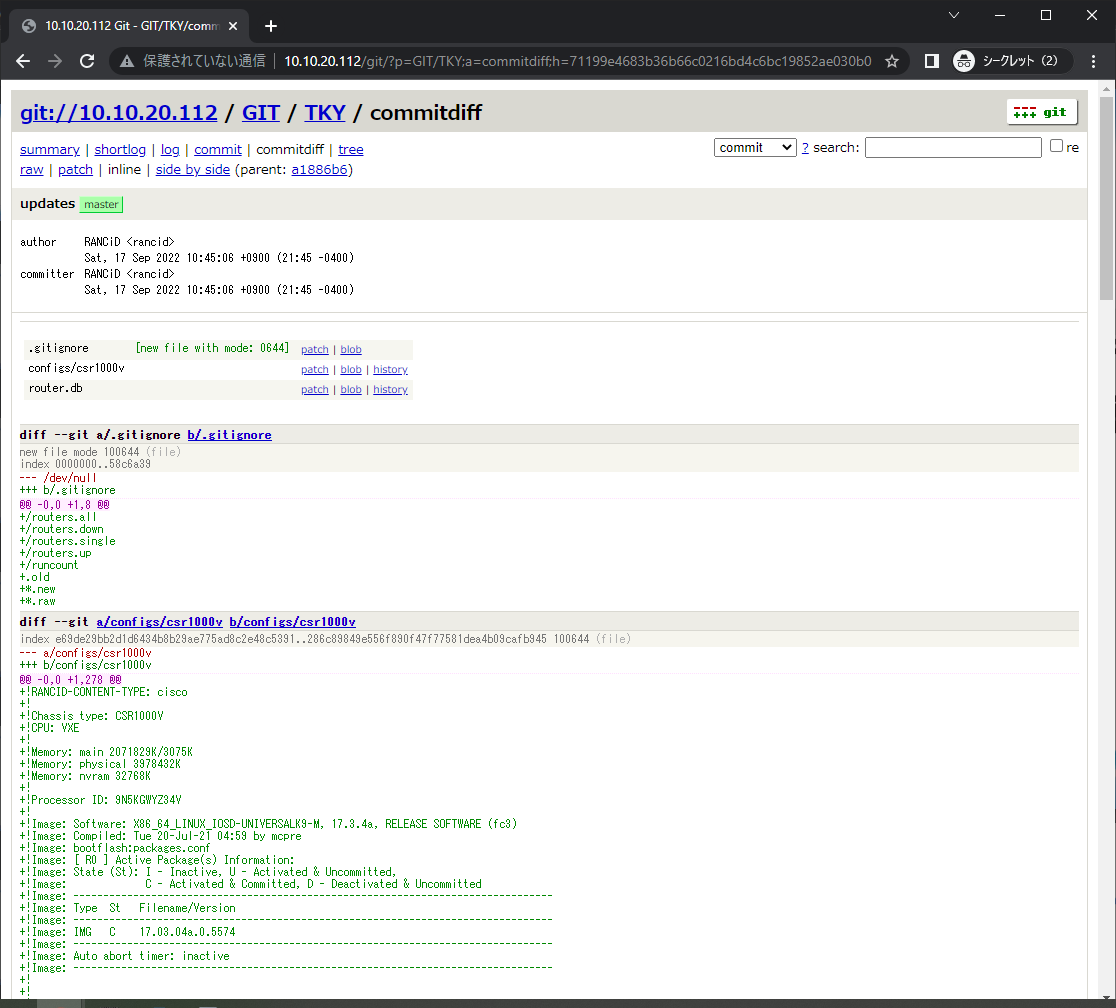This screenshot has height=1008, width=1116.
Task: Click the search text field
Action: click(x=952, y=147)
